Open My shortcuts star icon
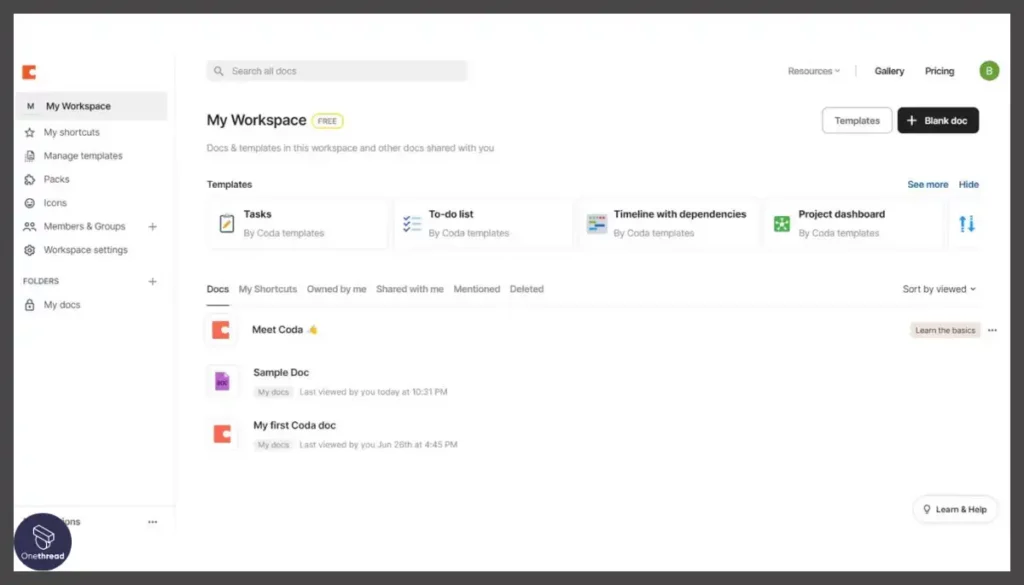 (29, 133)
